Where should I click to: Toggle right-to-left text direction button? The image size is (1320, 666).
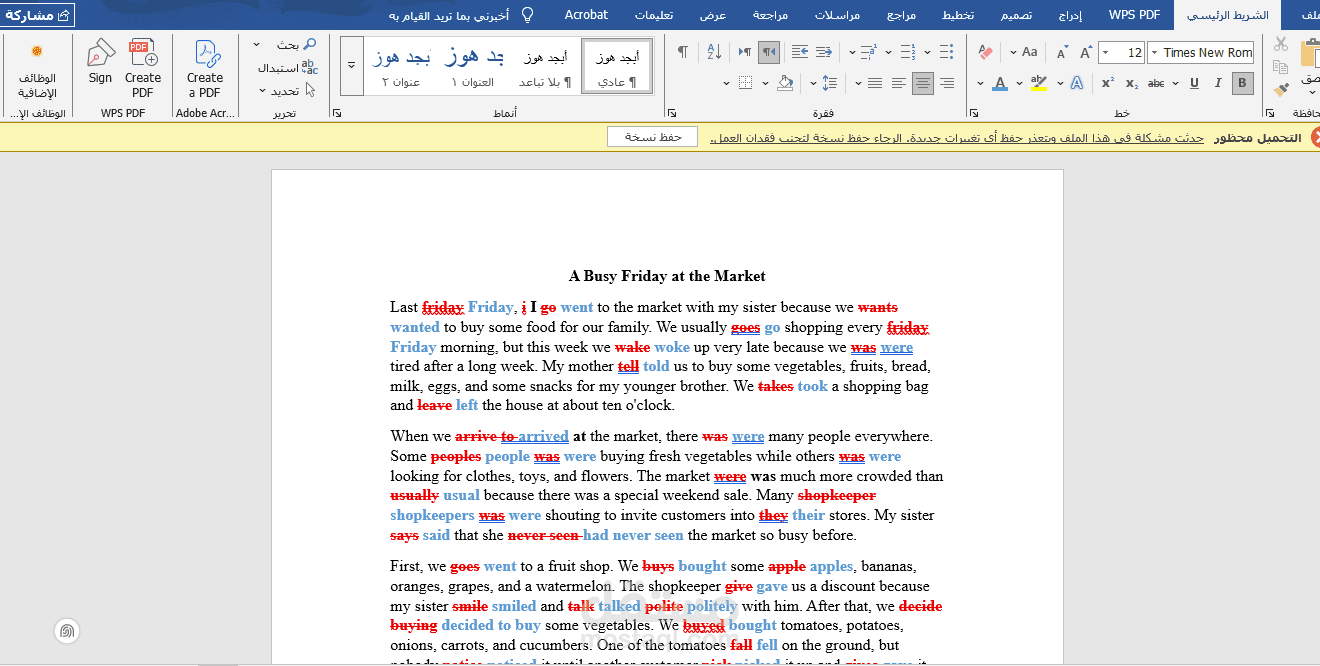point(769,52)
